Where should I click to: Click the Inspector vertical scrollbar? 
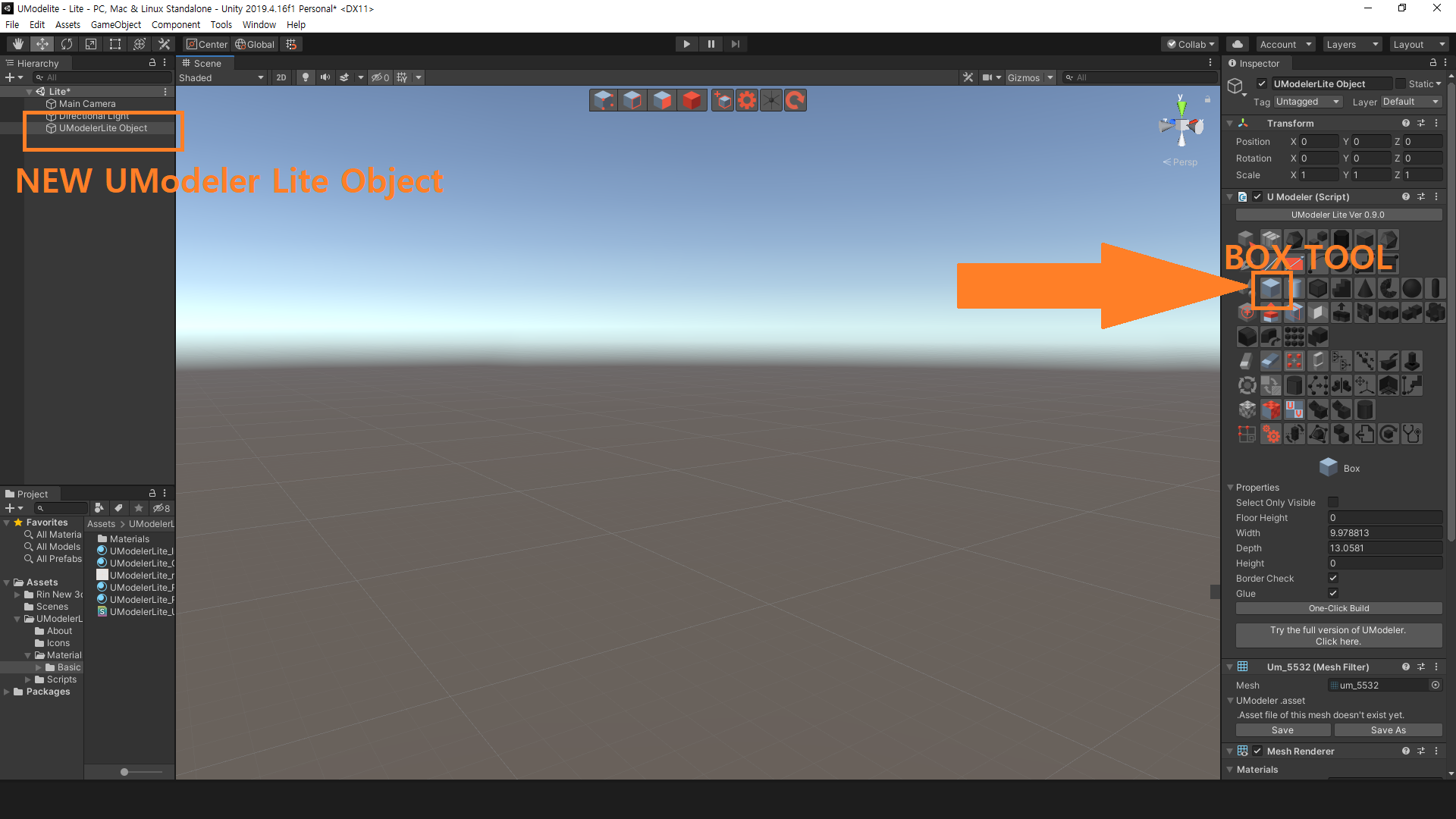(x=1451, y=311)
